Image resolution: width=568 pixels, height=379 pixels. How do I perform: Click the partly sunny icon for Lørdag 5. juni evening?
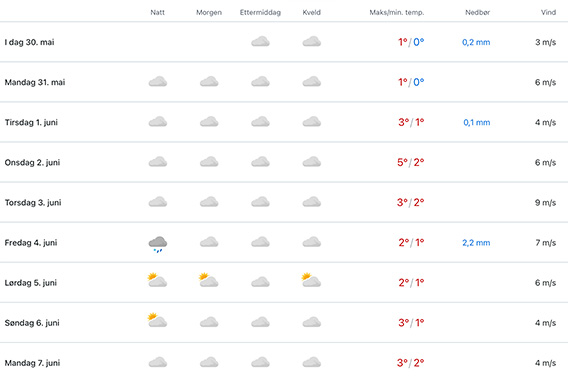pos(311,280)
